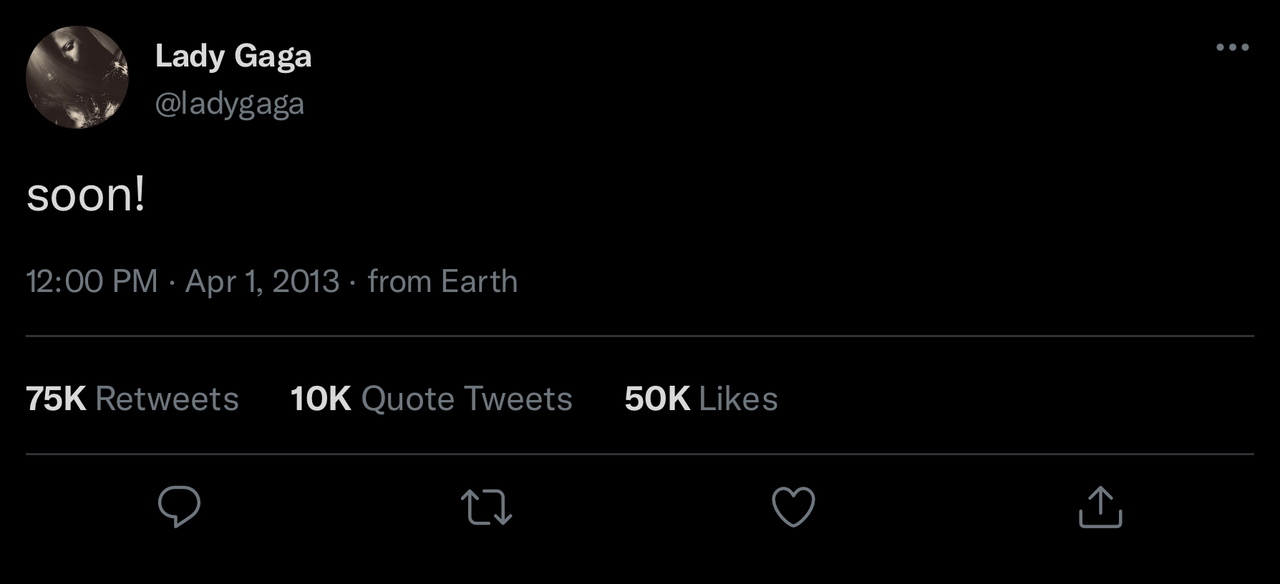Open Lady Gaga's profile picture

click(x=77, y=77)
